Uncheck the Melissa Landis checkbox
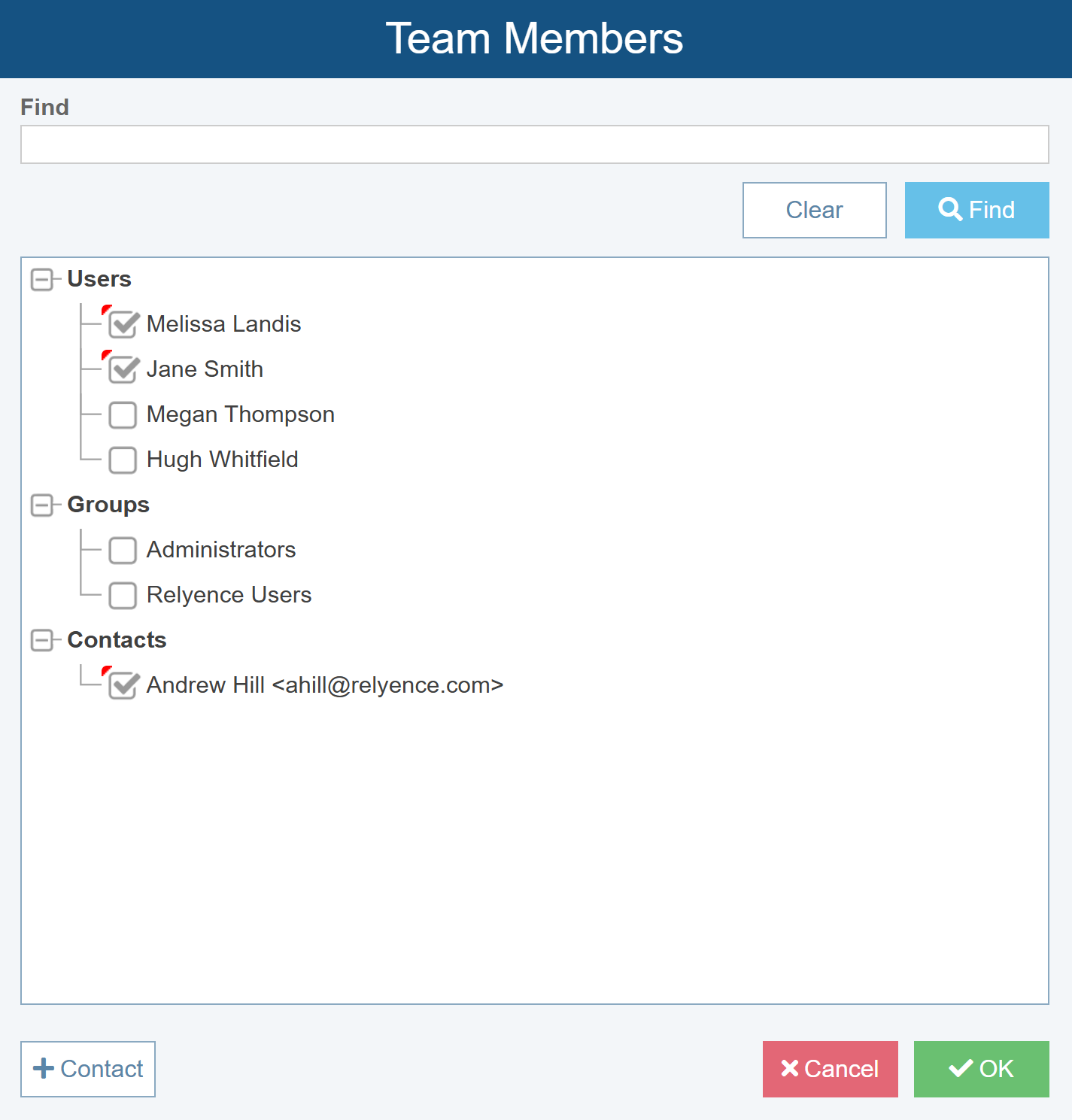 click(x=123, y=325)
